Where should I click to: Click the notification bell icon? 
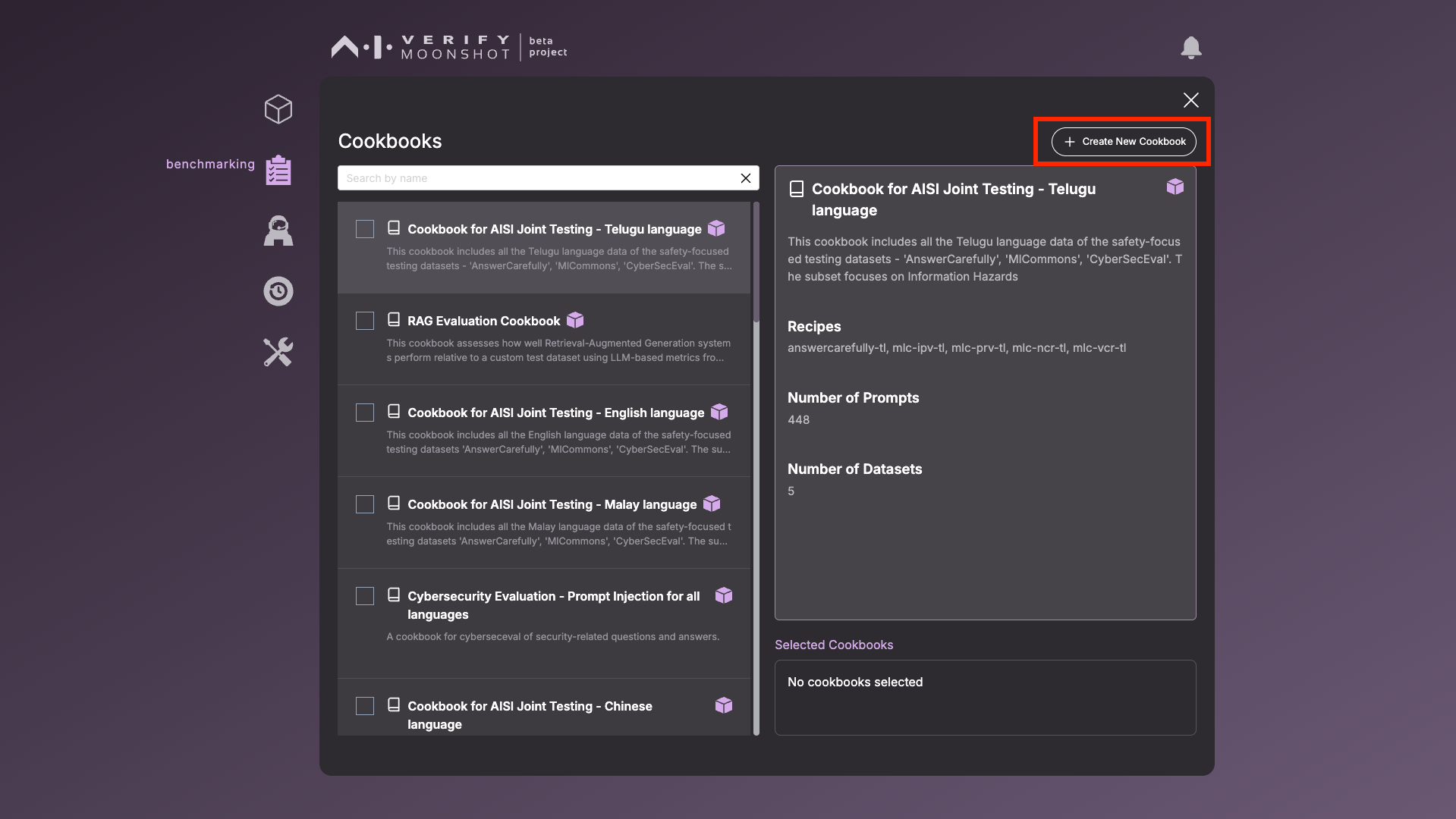coord(1191,48)
